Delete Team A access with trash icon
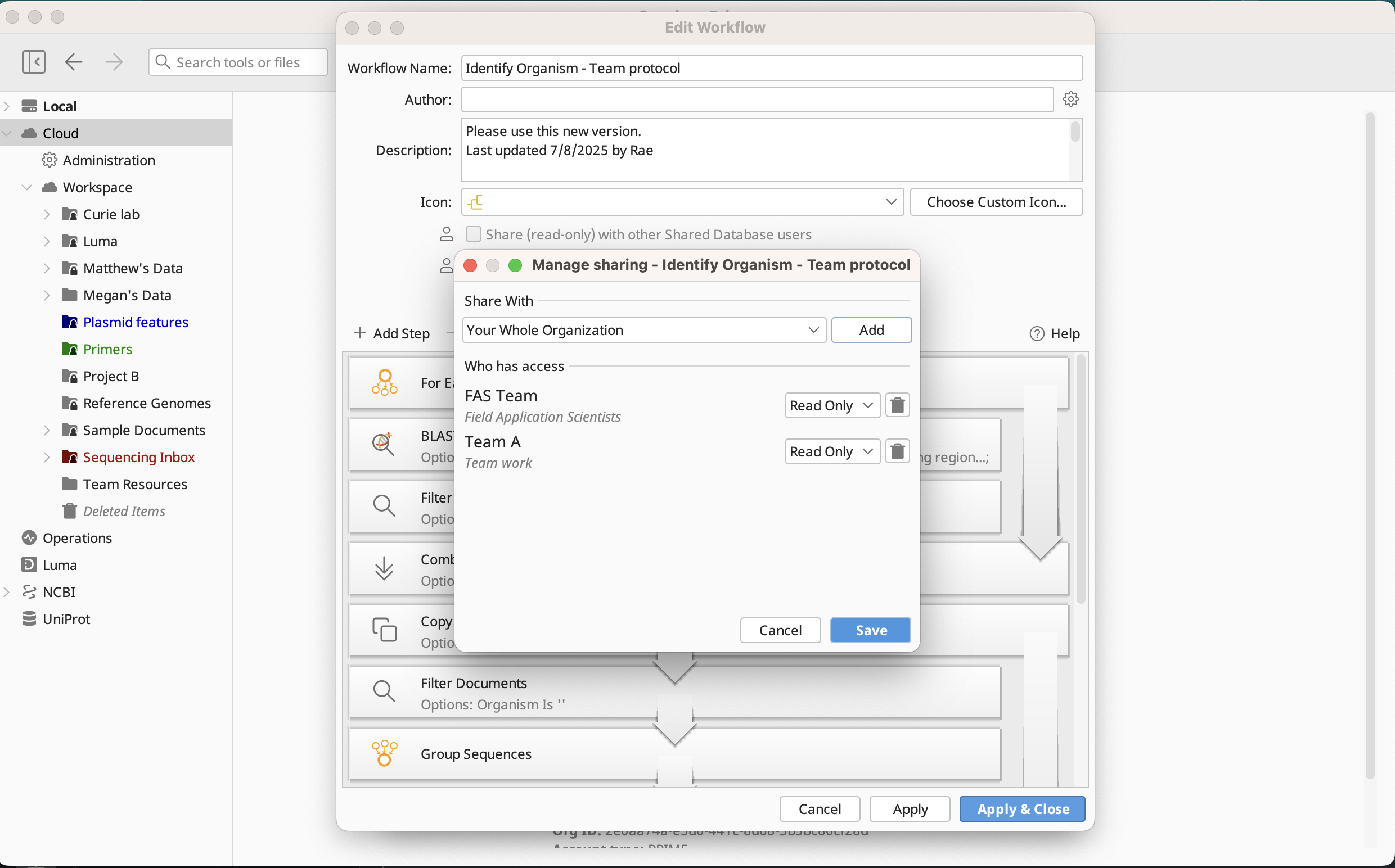 coord(897,451)
